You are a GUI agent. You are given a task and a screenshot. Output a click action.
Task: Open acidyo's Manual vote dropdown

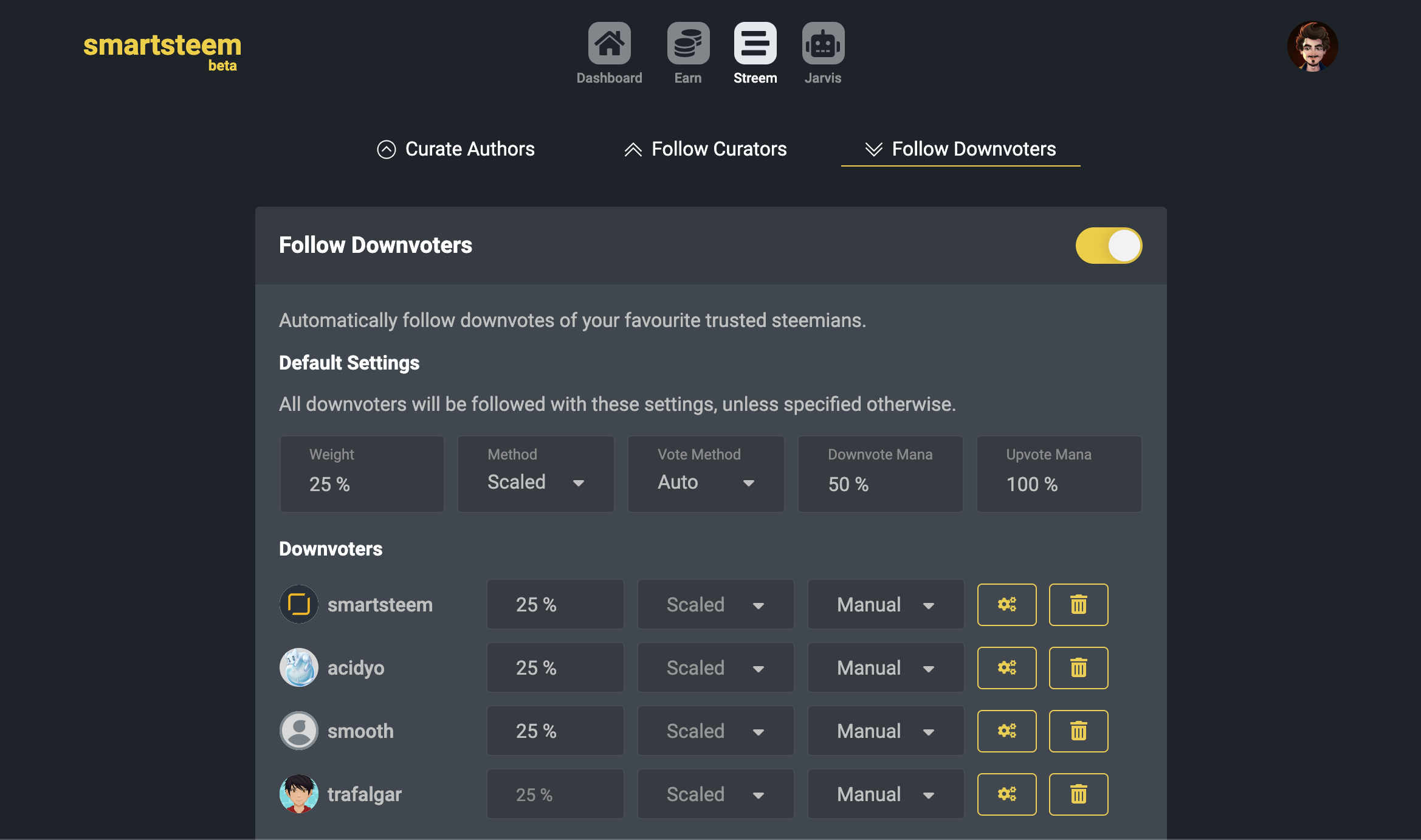[886, 667]
